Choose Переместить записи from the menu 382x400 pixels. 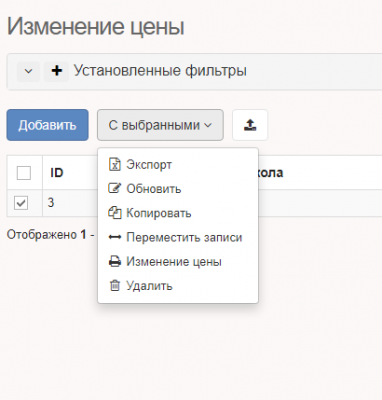pyautogui.click(x=178, y=237)
